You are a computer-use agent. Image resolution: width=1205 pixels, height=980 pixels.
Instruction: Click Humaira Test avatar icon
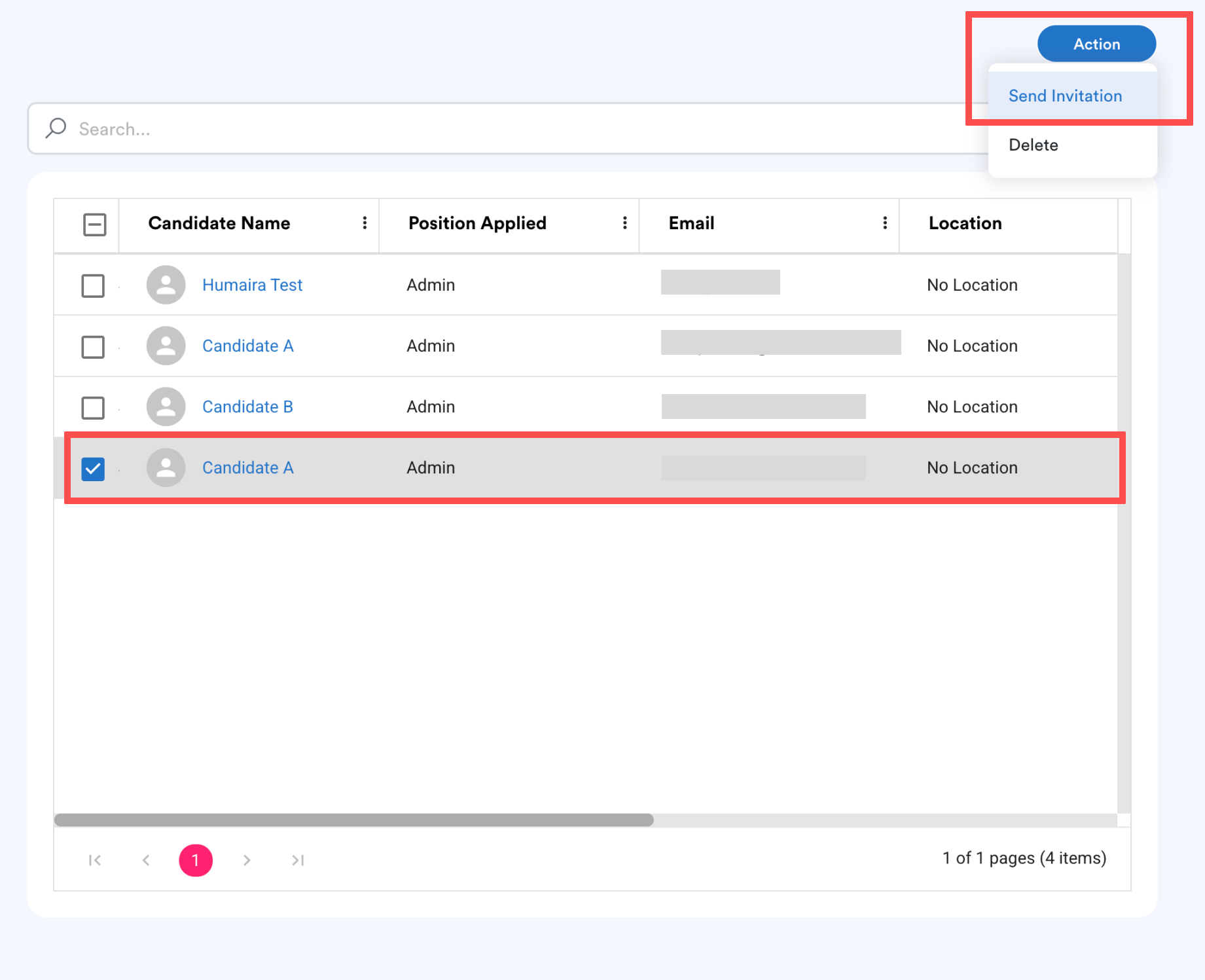click(166, 285)
